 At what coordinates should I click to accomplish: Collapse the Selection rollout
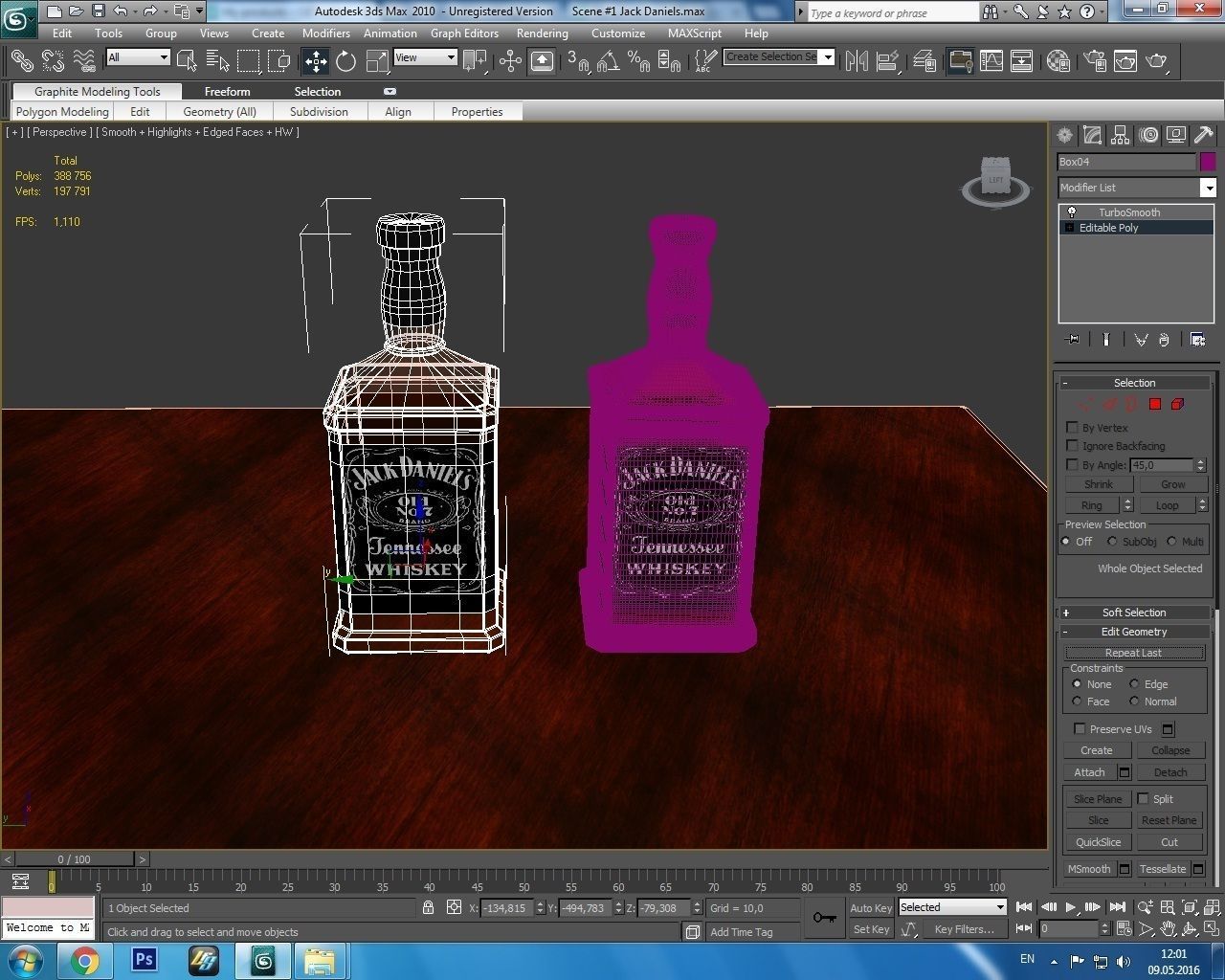click(1134, 383)
